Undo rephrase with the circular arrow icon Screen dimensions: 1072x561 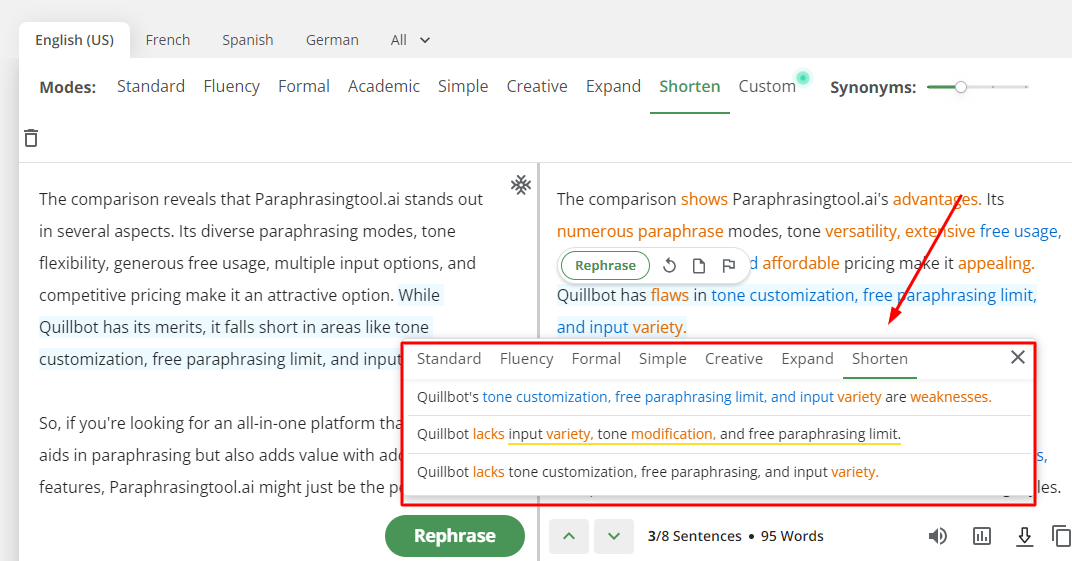point(669,266)
